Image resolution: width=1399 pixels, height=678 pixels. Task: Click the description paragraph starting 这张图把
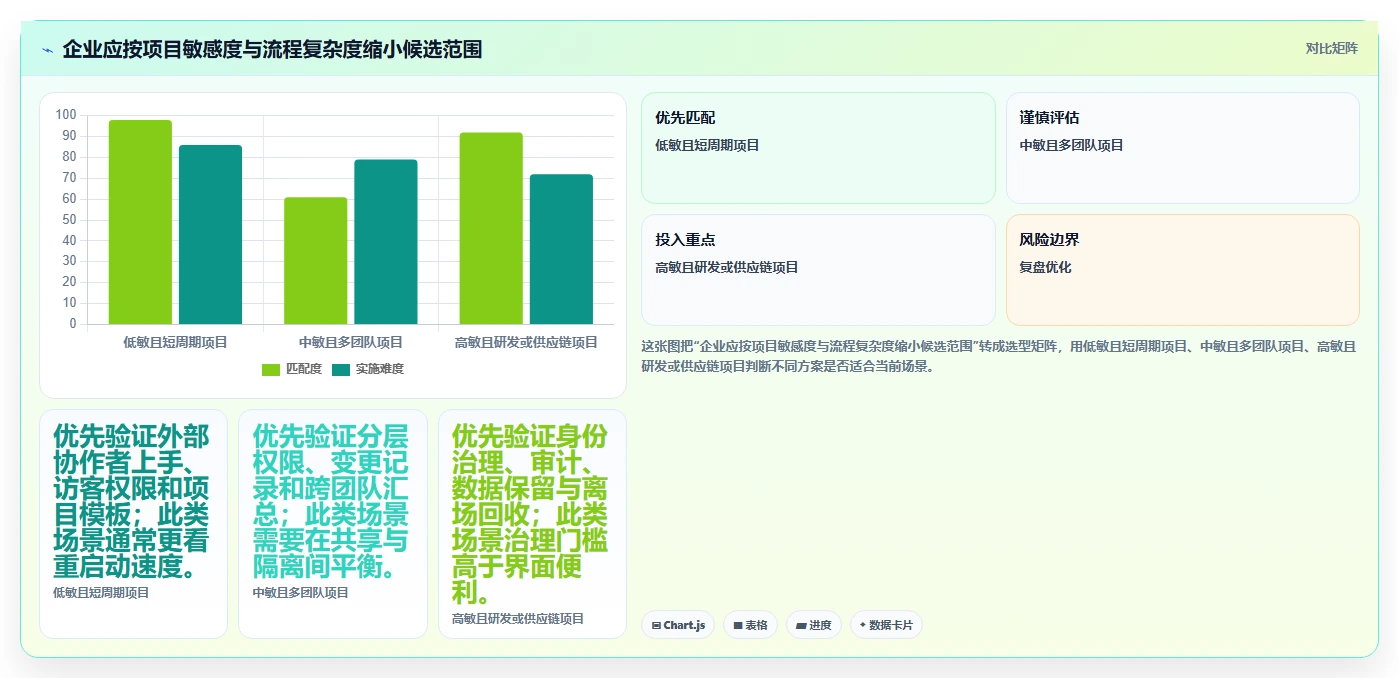(x=999, y=356)
